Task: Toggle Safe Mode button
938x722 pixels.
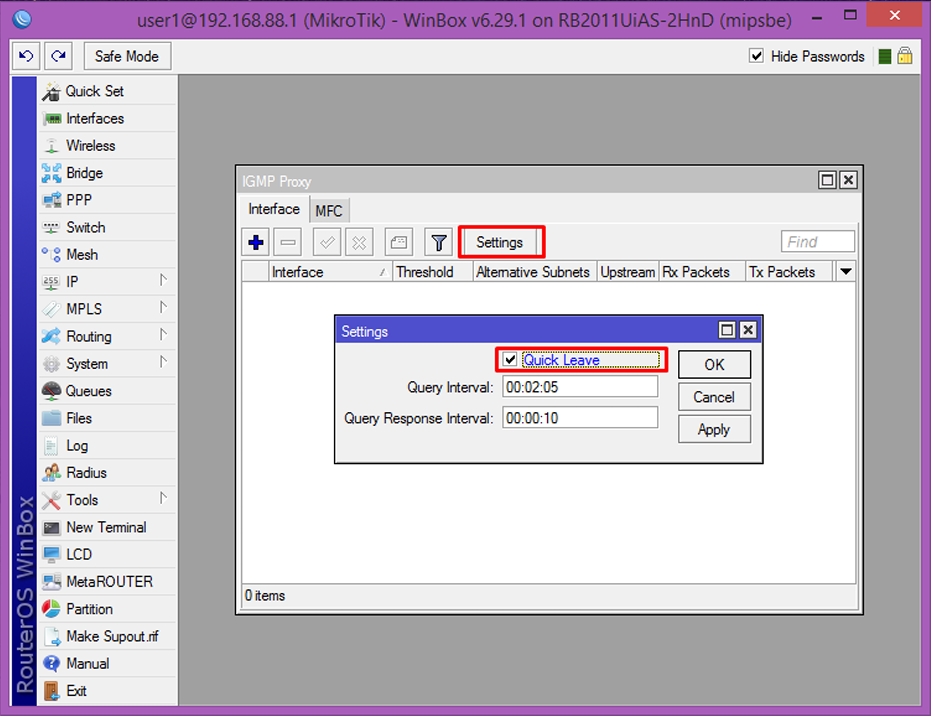Action: point(127,56)
